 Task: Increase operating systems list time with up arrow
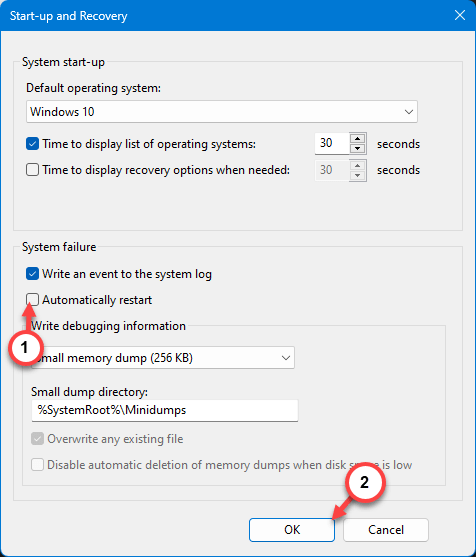(x=358, y=139)
